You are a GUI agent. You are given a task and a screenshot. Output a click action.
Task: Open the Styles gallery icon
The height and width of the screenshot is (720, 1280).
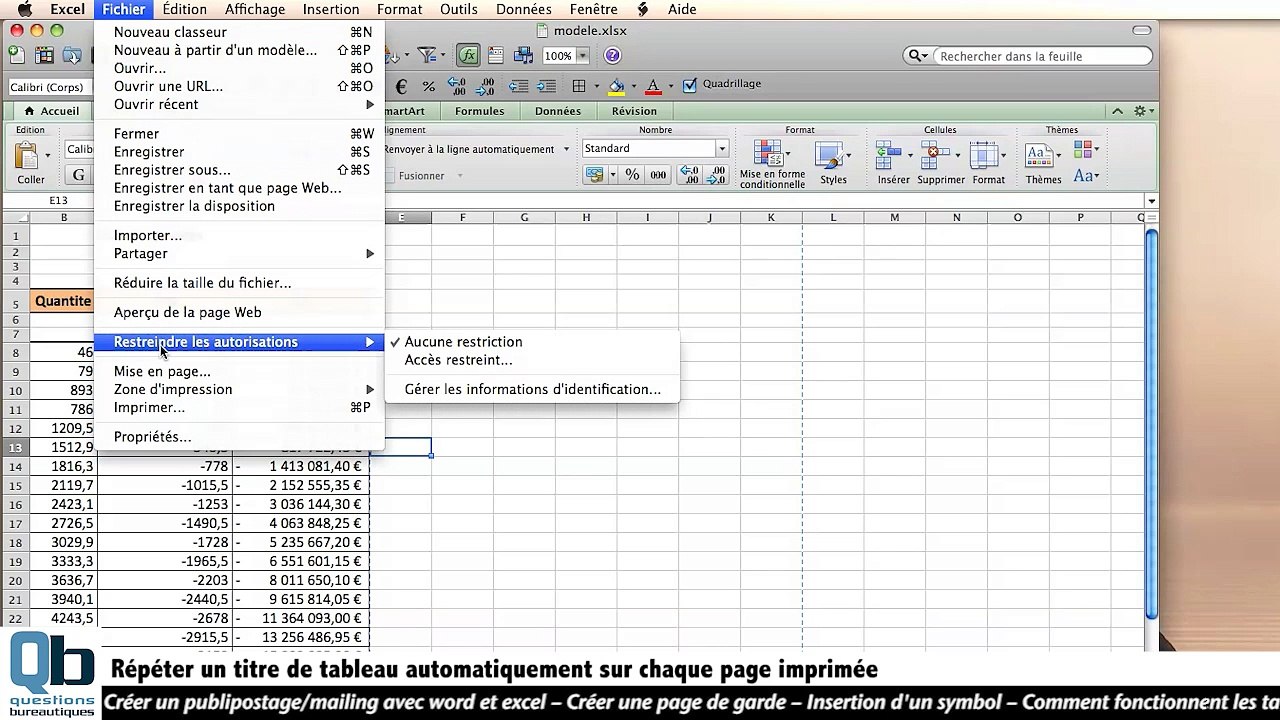click(x=829, y=155)
